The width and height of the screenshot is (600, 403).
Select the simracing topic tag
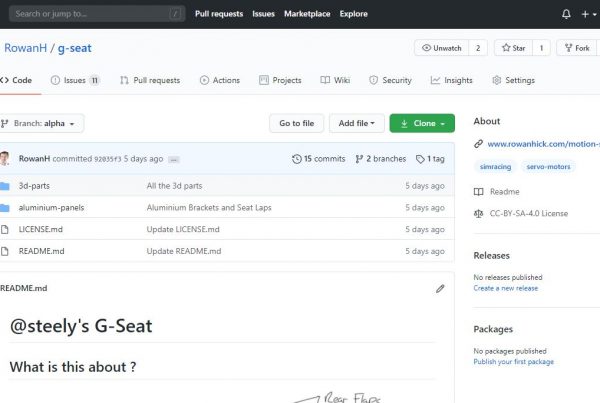click(x=495, y=167)
